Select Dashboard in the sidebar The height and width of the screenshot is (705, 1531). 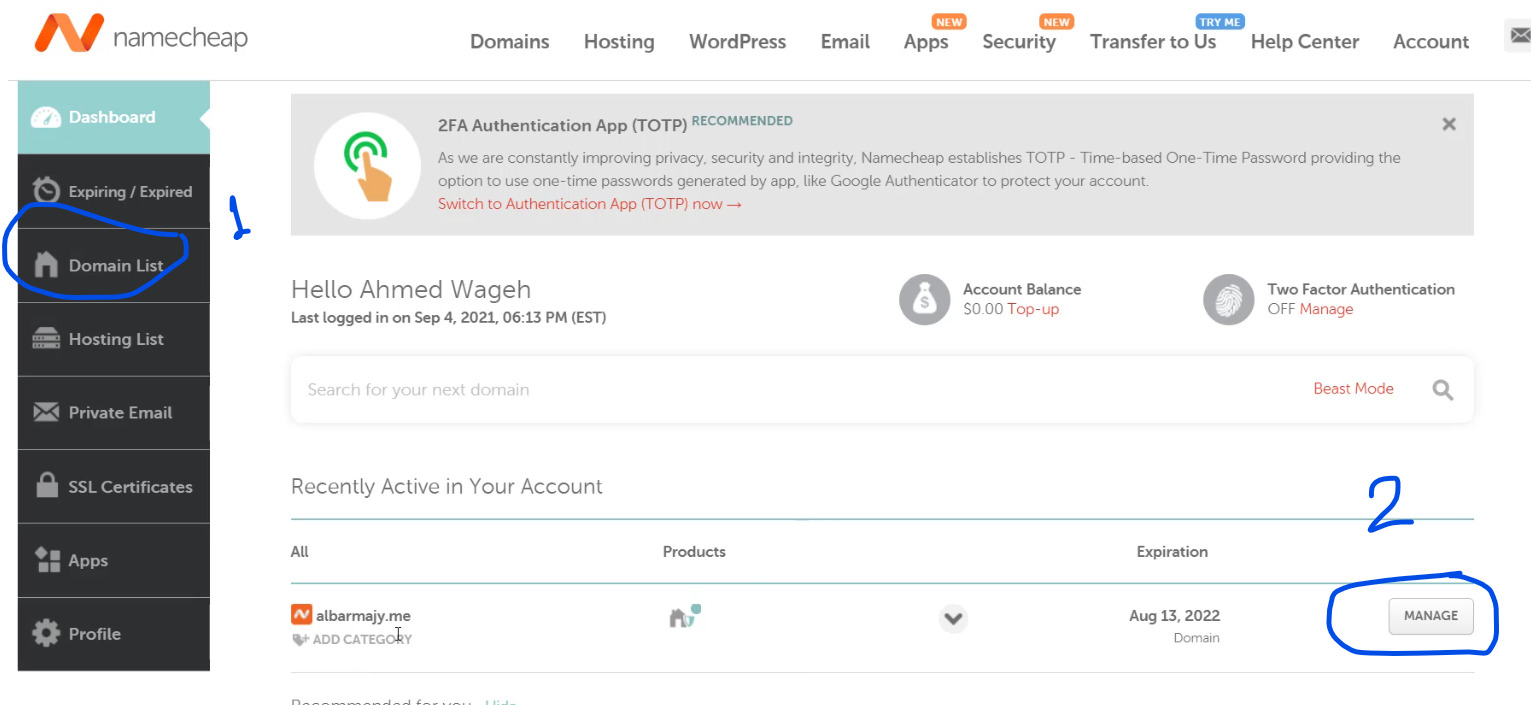point(114,117)
